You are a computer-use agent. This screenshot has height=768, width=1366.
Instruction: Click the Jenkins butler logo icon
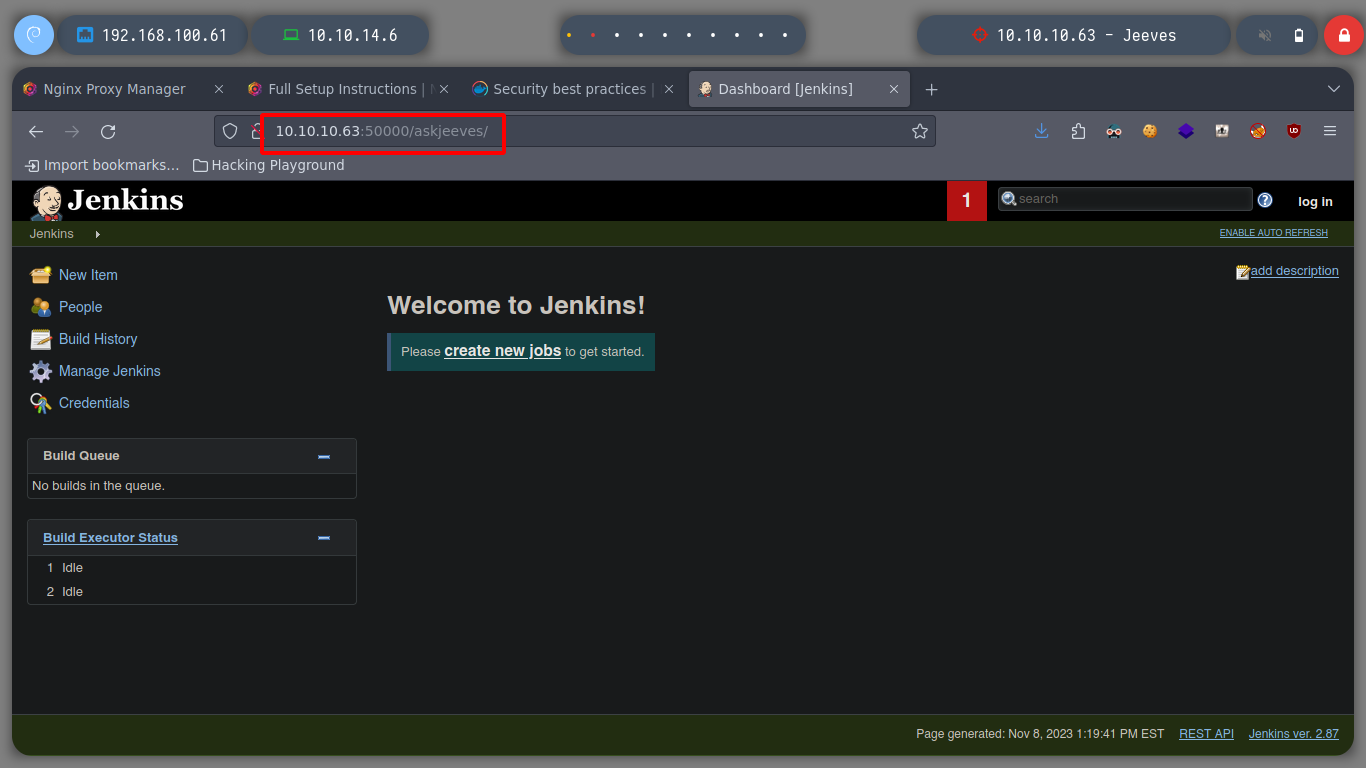(x=47, y=202)
